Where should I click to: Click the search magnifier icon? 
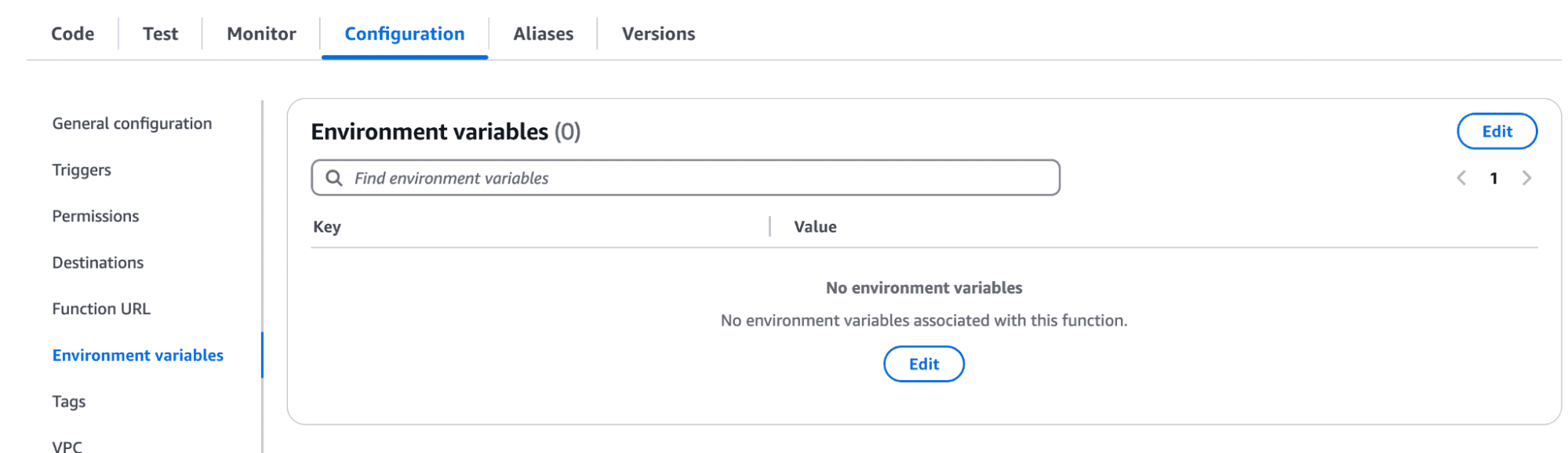(x=334, y=177)
